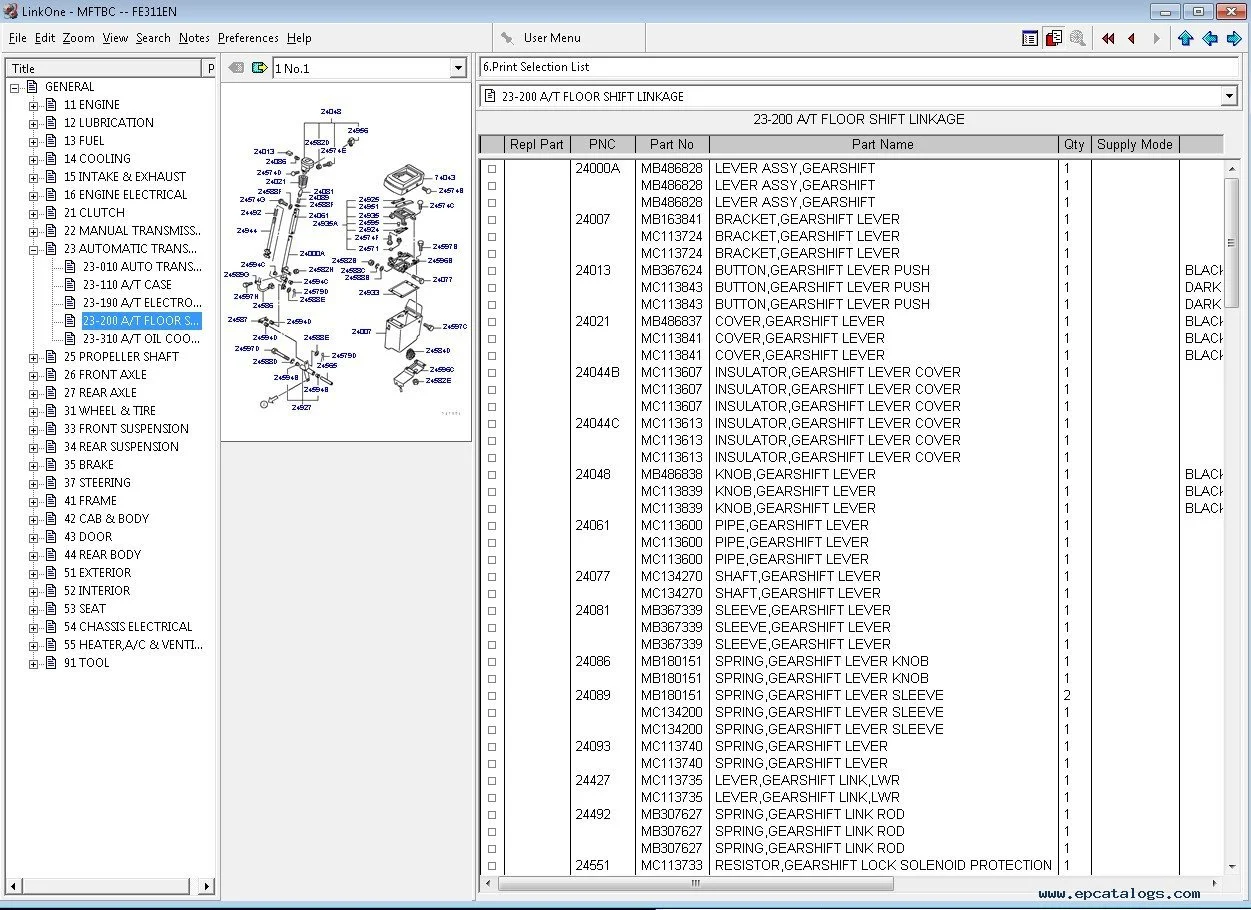Open the 23-200 A/T FLOOR SHIFT LINKAGE dropdown

click(1230, 96)
